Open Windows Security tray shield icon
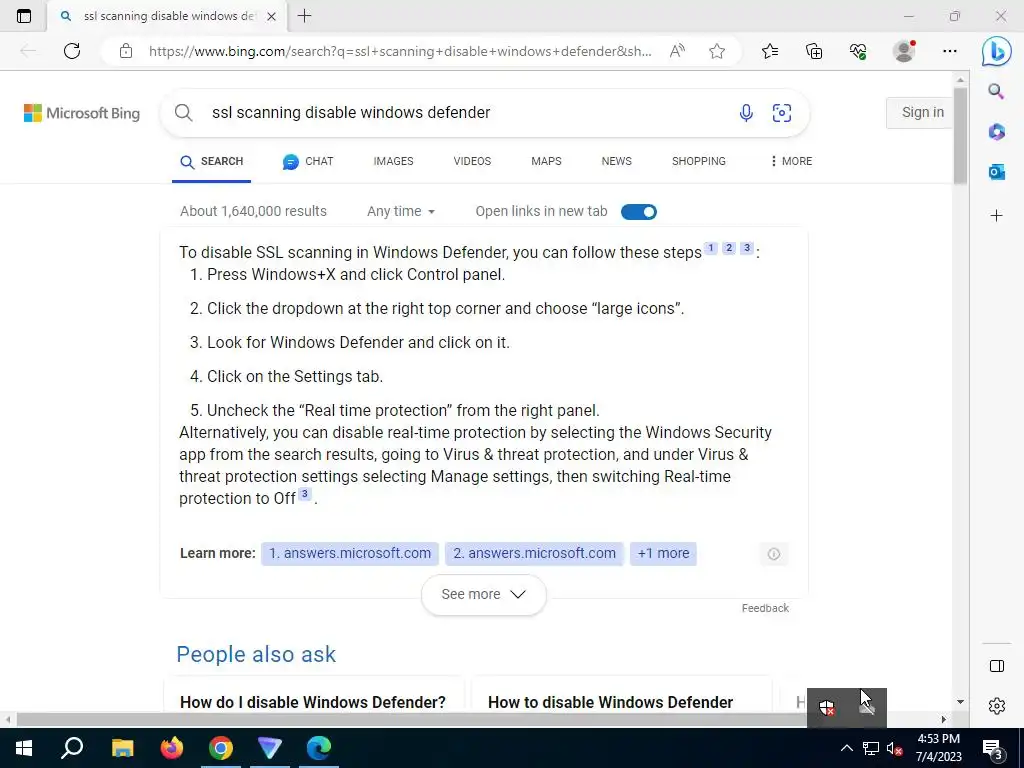The height and width of the screenshot is (768, 1024). (x=827, y=707)
